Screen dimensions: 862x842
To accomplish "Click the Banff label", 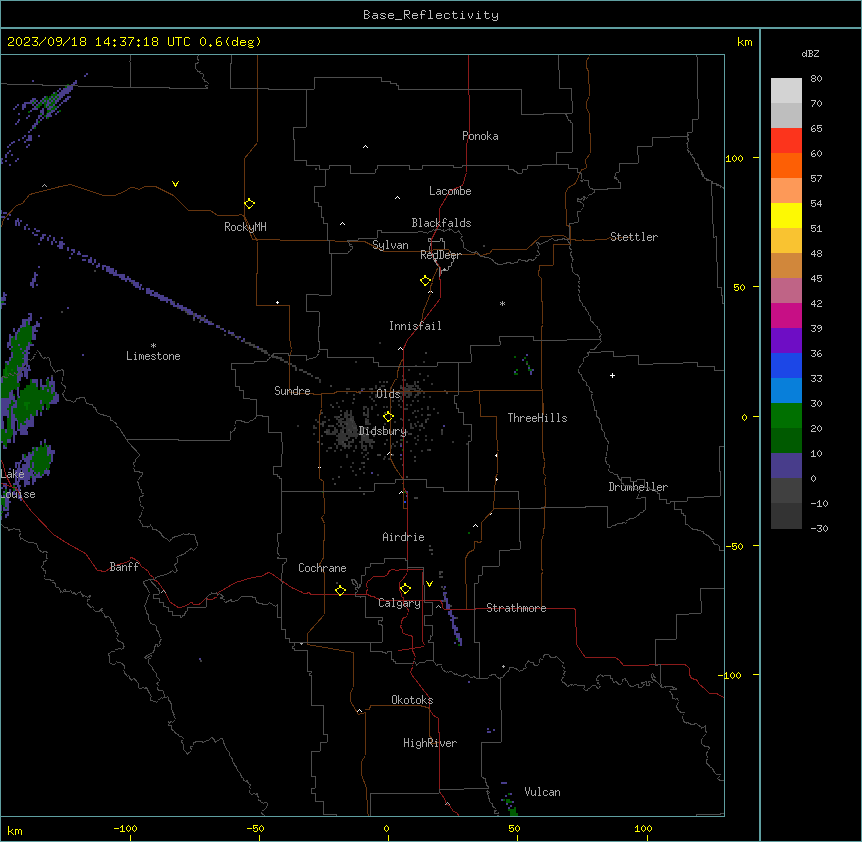I will pos(124,567).
